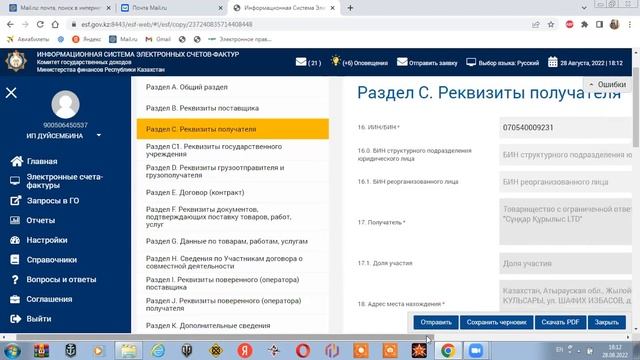Switch to the Почта Mail.ru tab
Viewport: 640px width, 360px height.
(x=171, y=8)
